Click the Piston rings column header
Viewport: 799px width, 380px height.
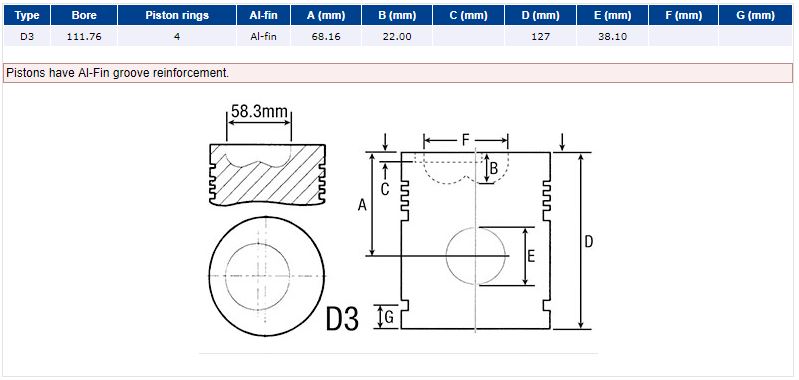[177, 15]
